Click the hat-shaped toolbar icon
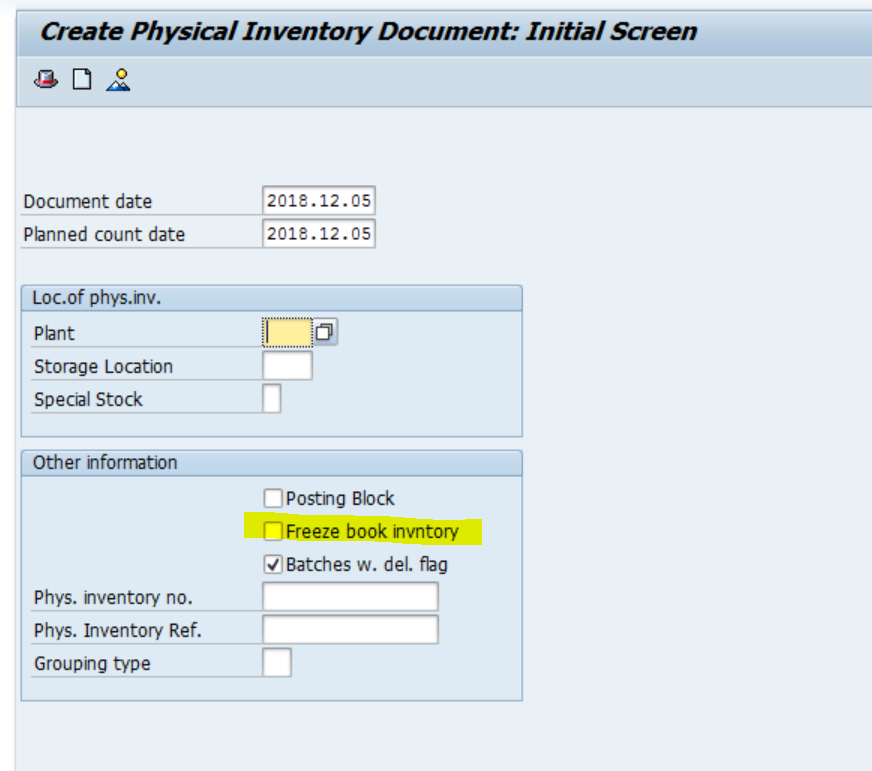 (x=46, y=80)
